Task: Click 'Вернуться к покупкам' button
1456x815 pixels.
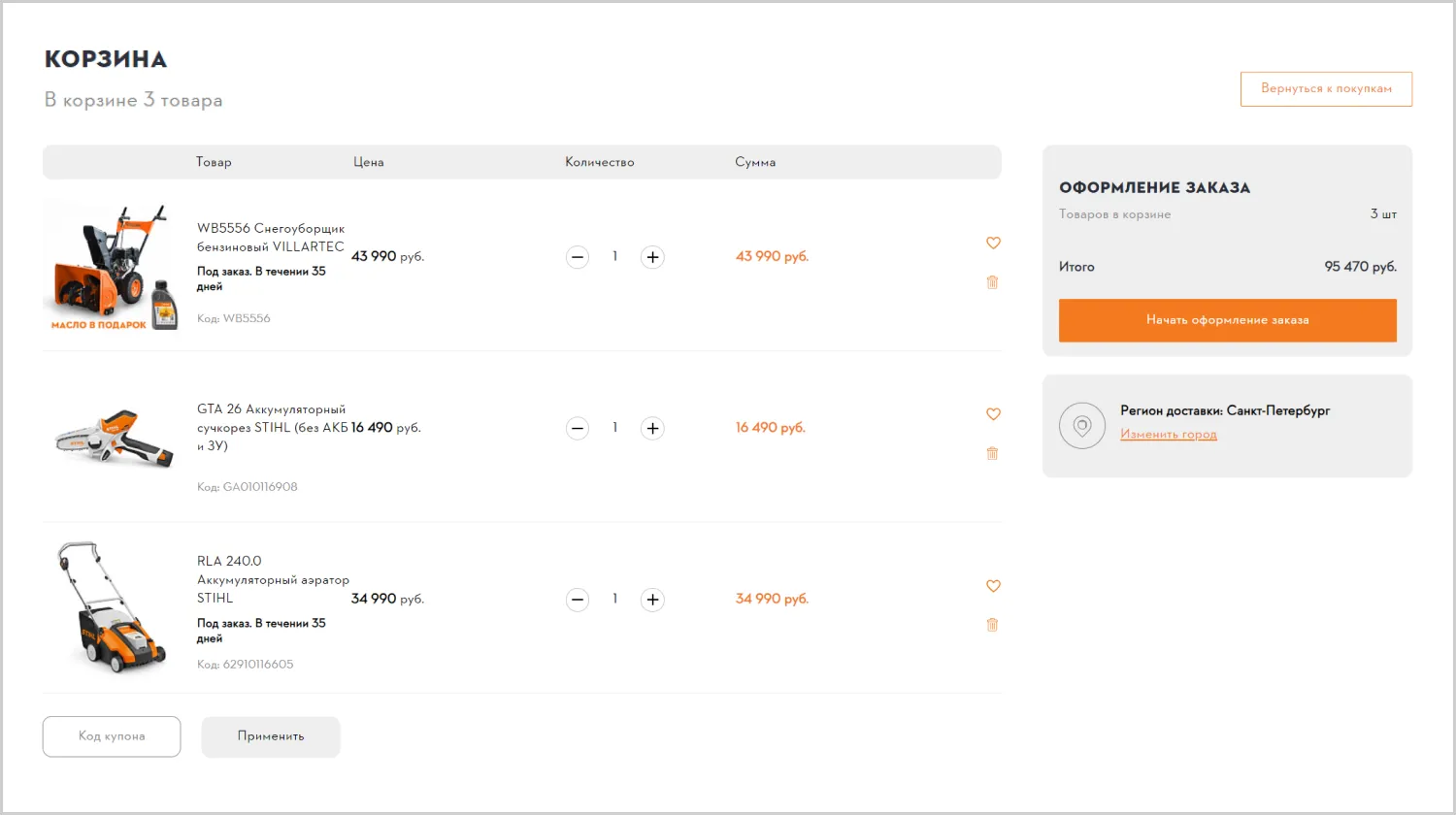Action: [1326, 88]
